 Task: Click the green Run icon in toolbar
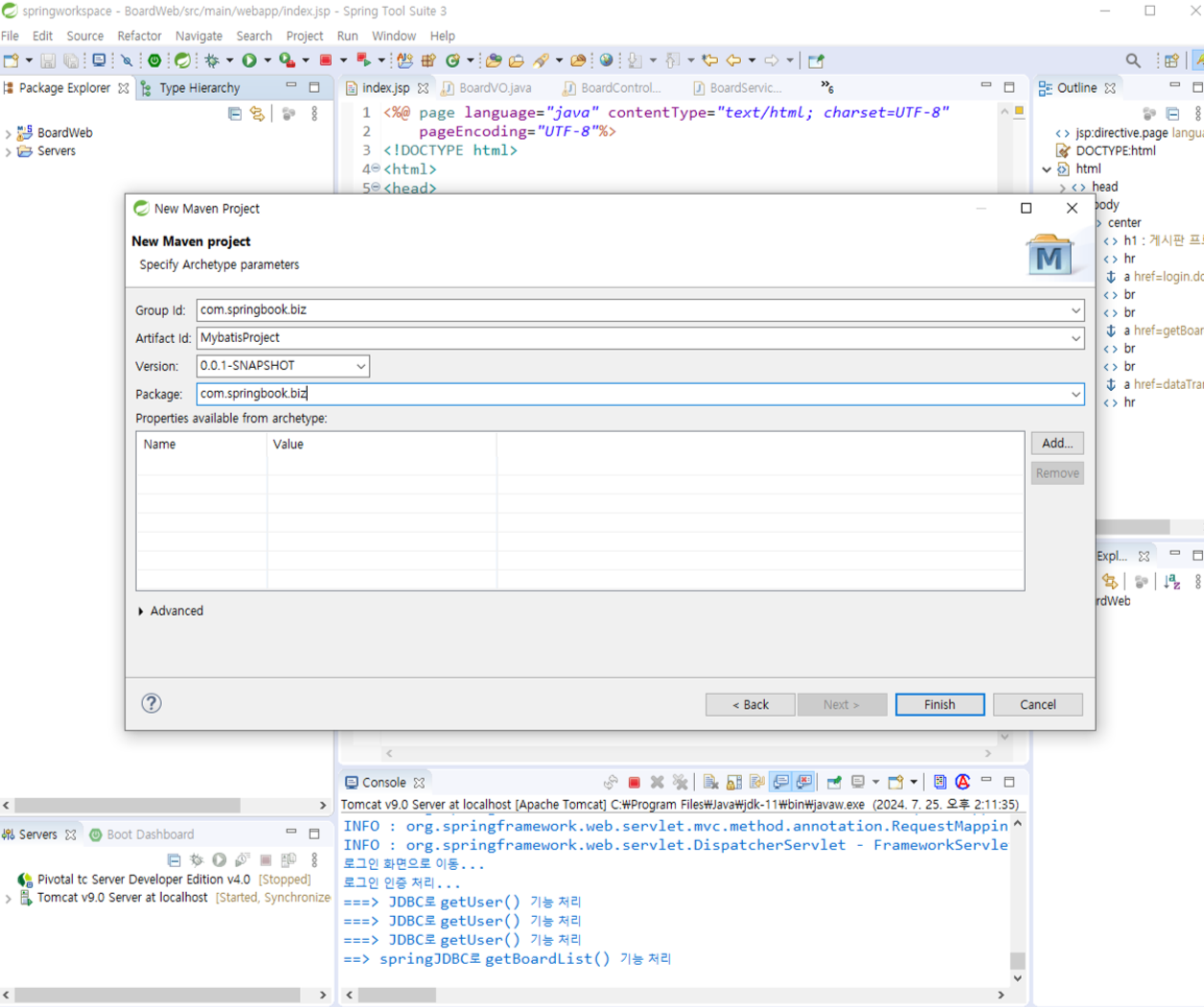(249, 60)
